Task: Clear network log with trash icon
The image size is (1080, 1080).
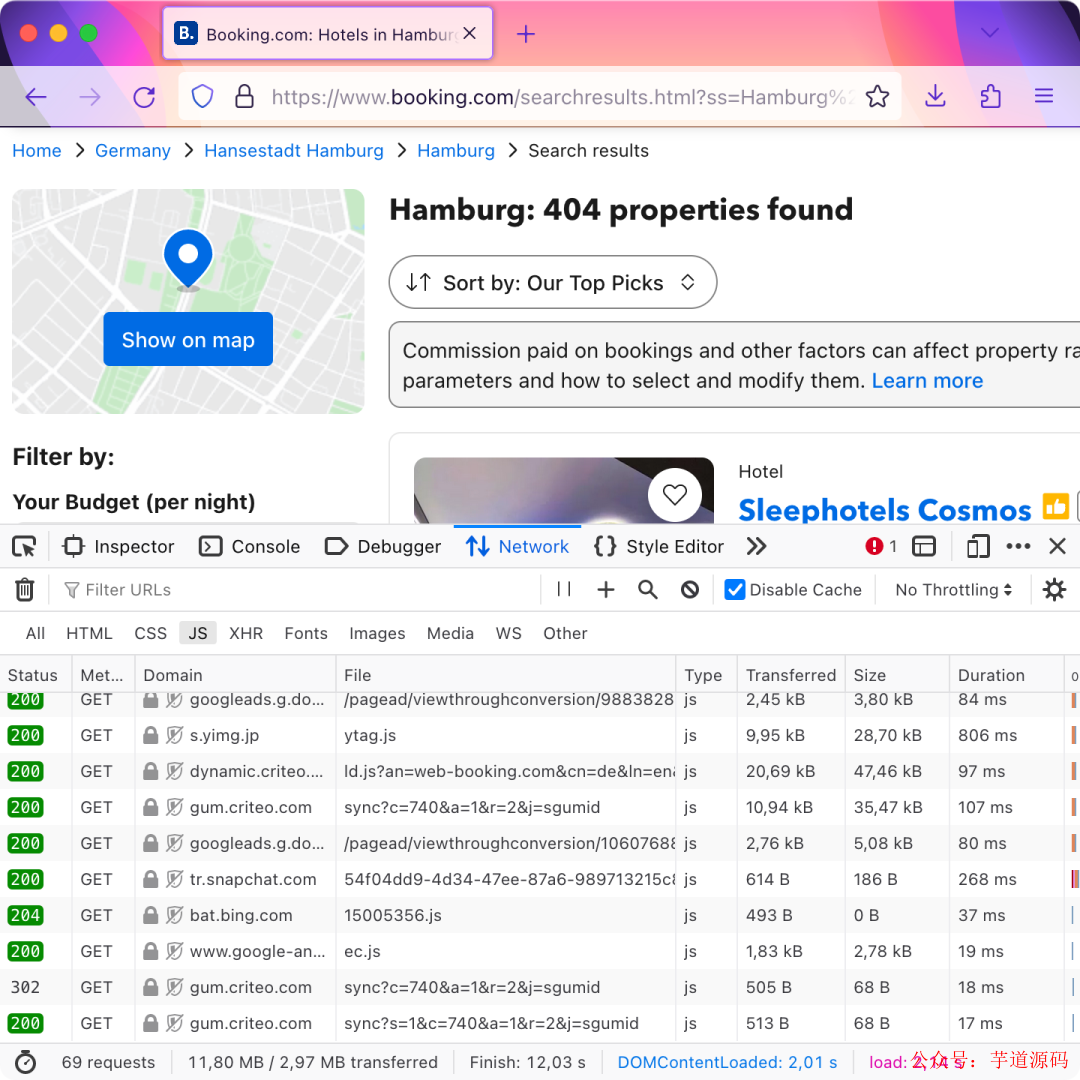Action: pos(25,590)
